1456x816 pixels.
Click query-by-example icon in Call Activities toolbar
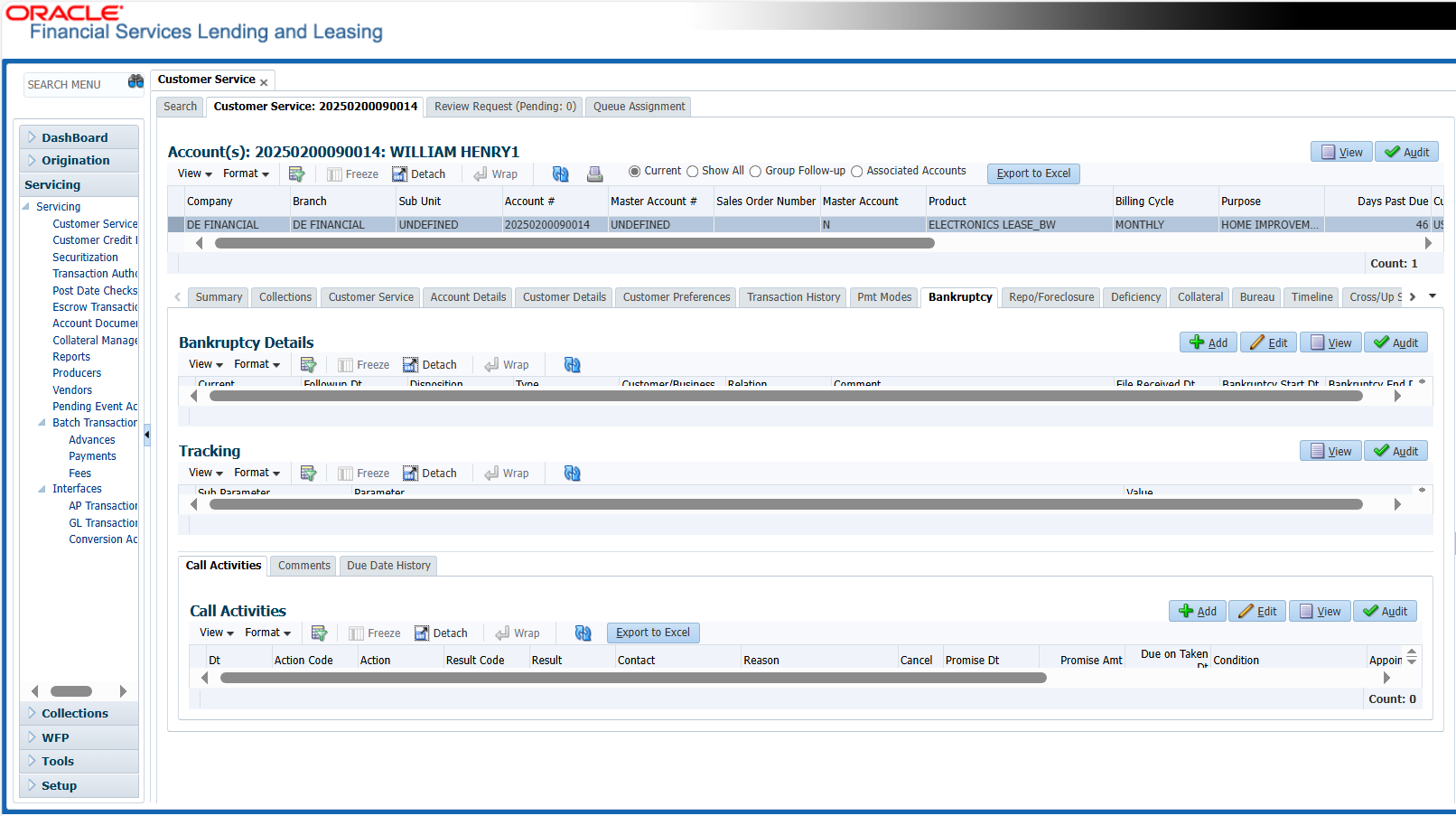click(319, 633)
